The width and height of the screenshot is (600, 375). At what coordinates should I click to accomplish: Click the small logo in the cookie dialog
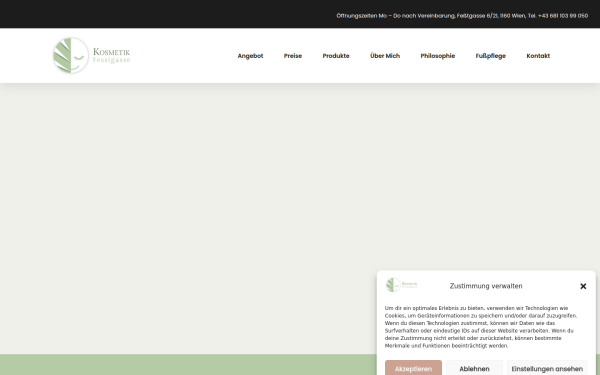401,285
